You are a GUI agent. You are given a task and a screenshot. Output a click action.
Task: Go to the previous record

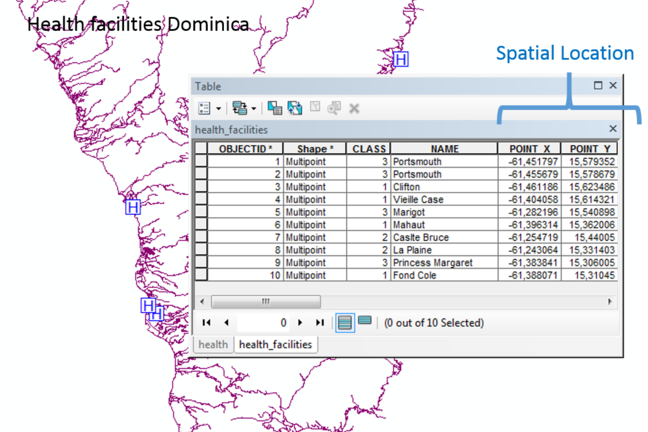(x=226, y=323)
